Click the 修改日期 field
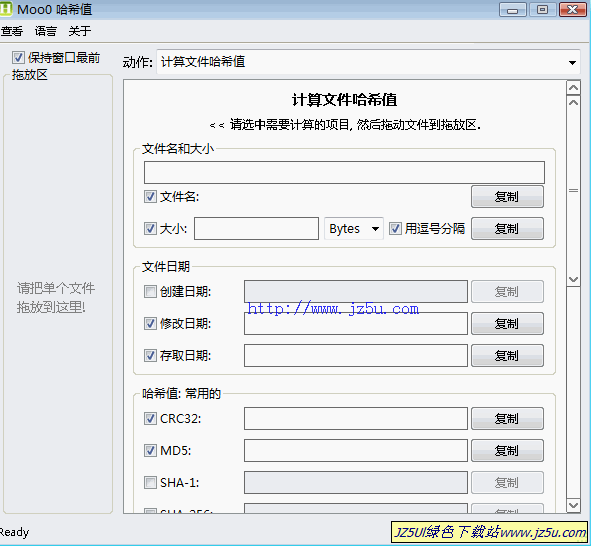 point(356,323)
